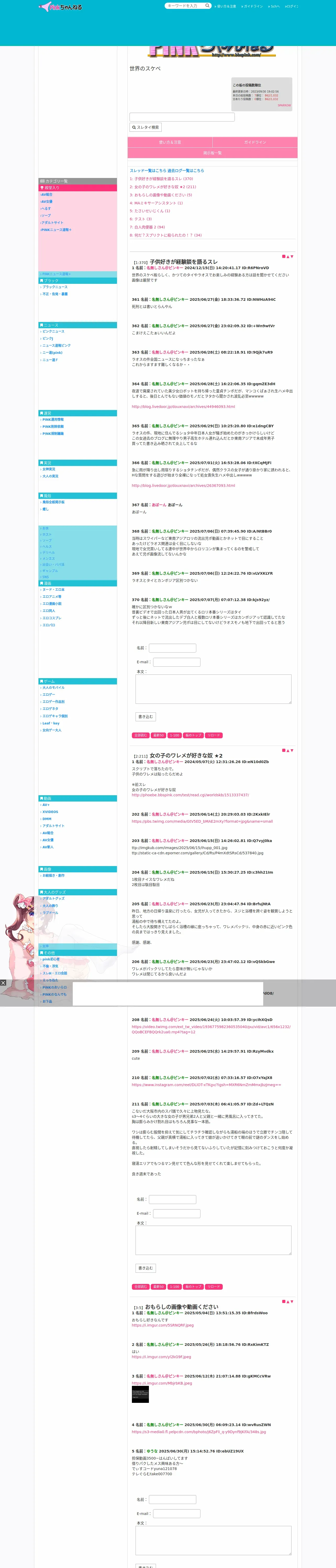Open thread list entry 6: テスト (3)
The image size is (336, 1568).
pyautogui.click(x=141, y=219)
